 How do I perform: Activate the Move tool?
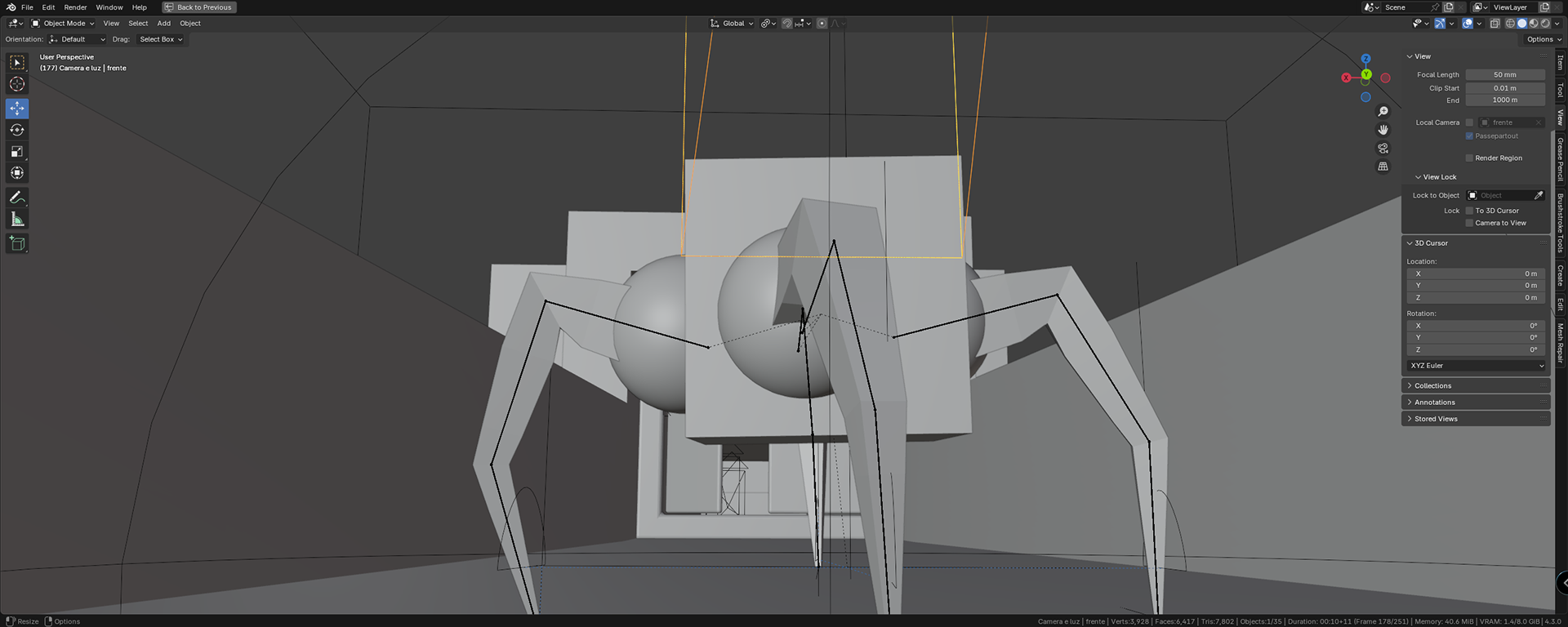pyautogui.click(x=17, y=109)
